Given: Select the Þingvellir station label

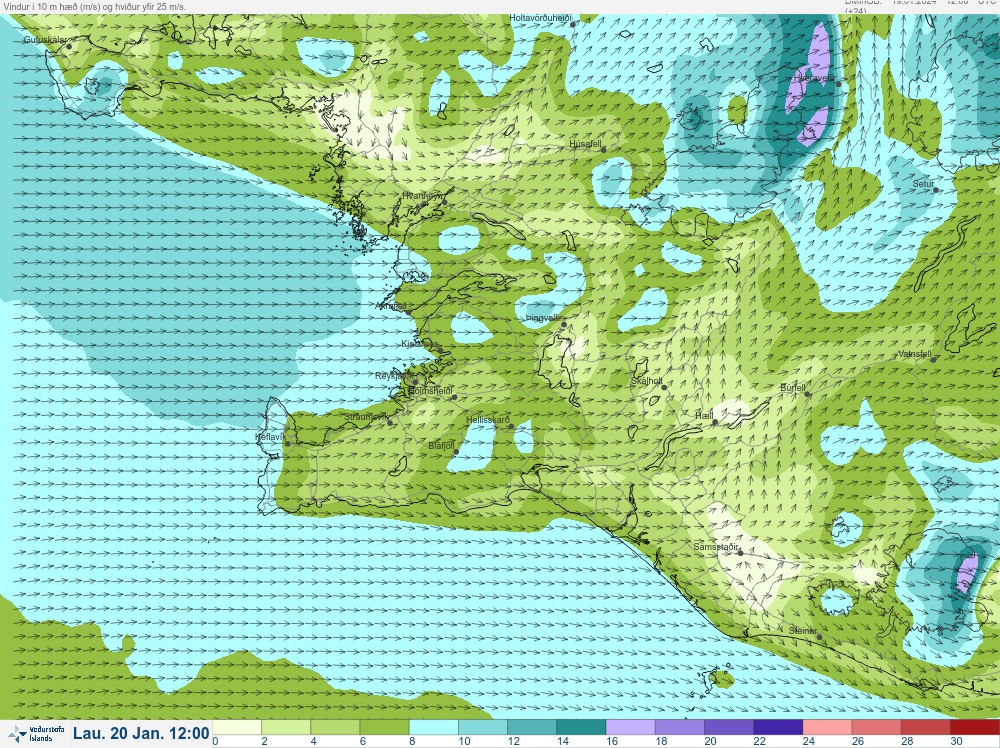Looking at the screenshot, I should click(x=543, y=318).
